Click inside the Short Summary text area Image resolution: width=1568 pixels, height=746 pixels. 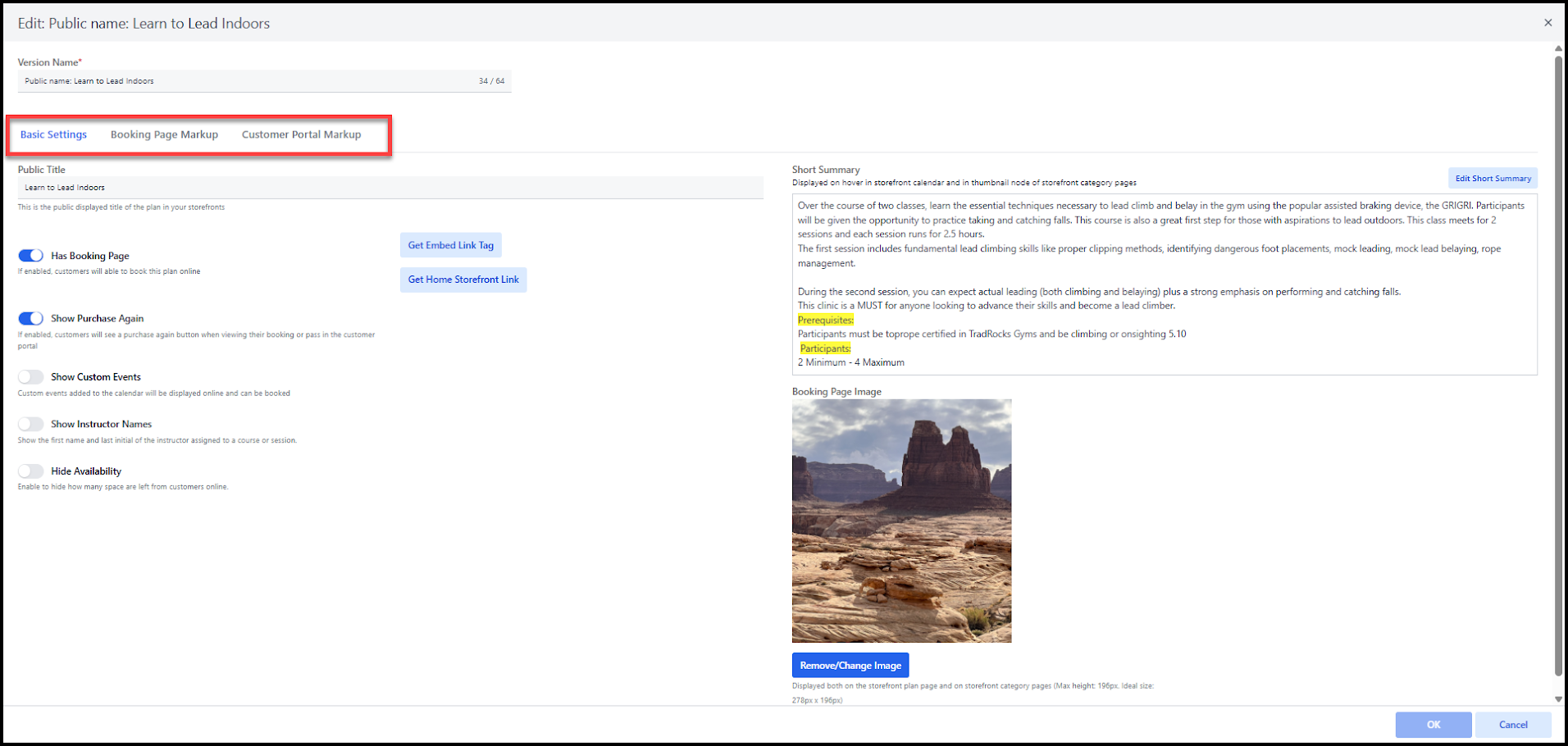coord(1164,284)
